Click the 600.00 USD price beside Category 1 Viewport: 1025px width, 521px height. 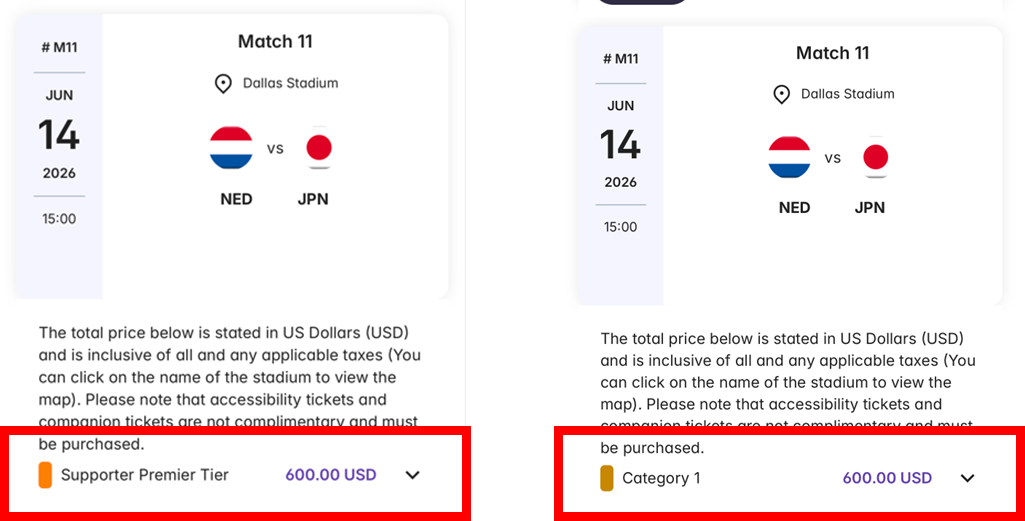click(x=887, y=478)
